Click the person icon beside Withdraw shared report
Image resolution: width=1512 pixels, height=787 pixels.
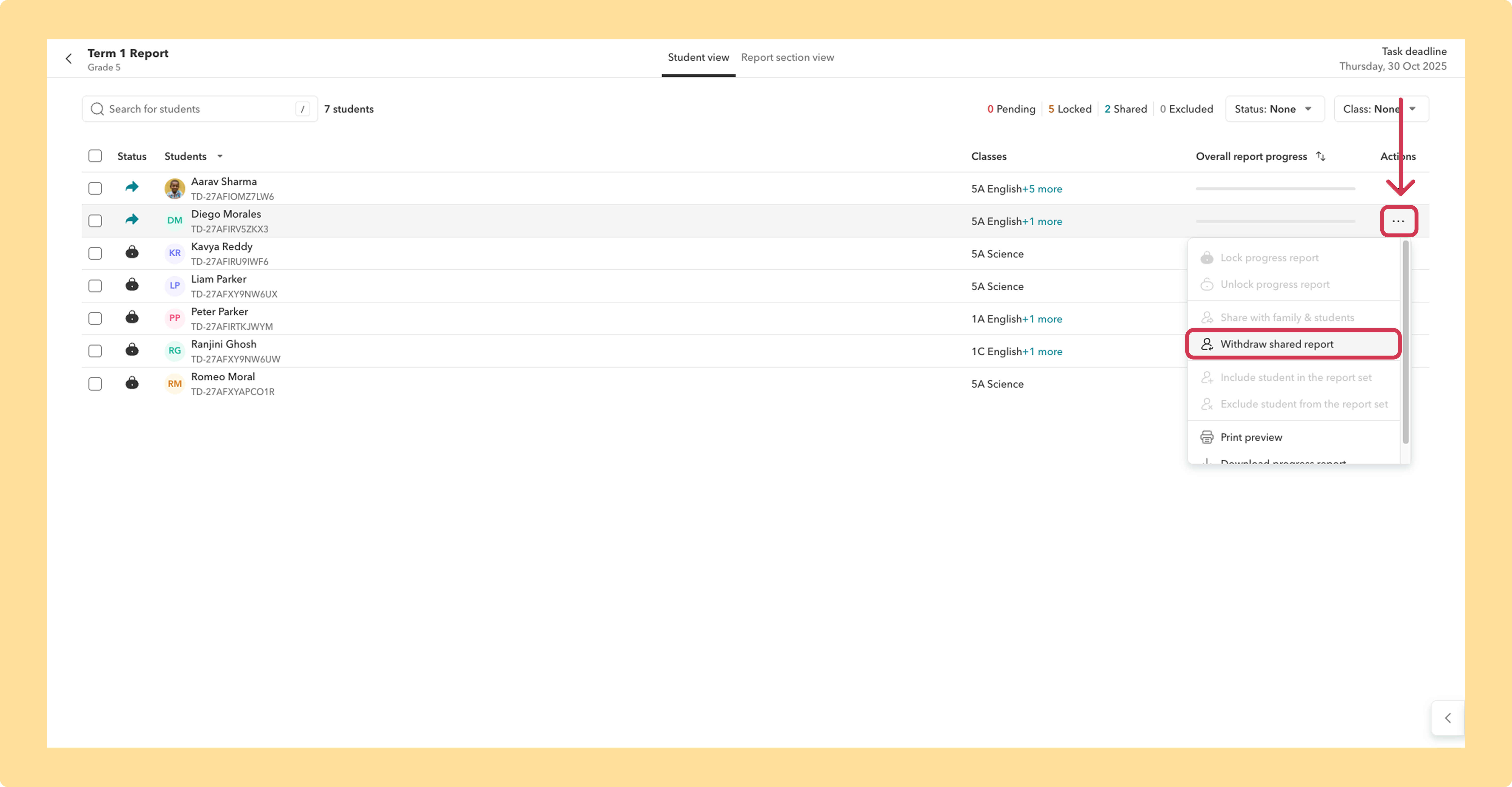1207,344
